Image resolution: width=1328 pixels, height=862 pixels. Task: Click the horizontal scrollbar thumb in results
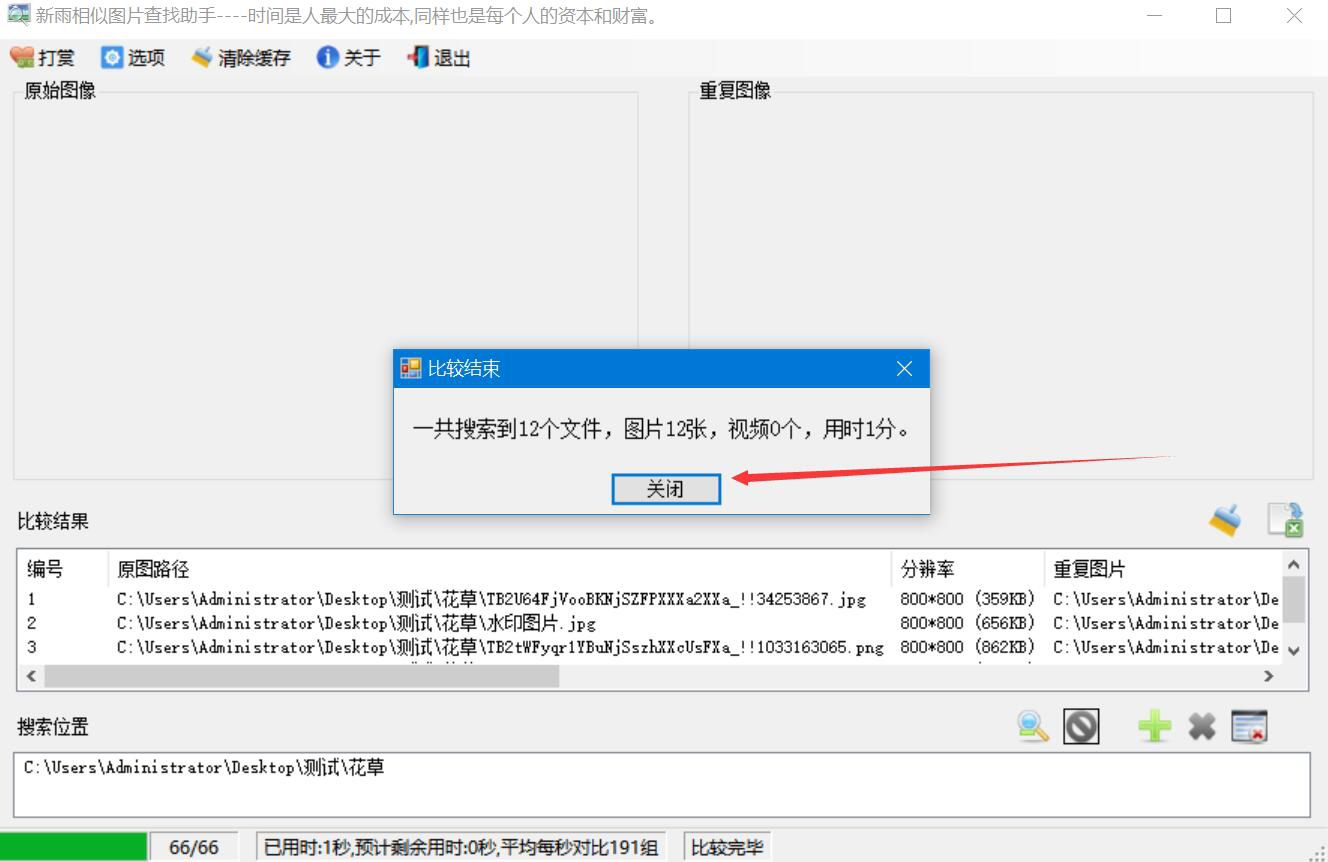tap(301, 676)
